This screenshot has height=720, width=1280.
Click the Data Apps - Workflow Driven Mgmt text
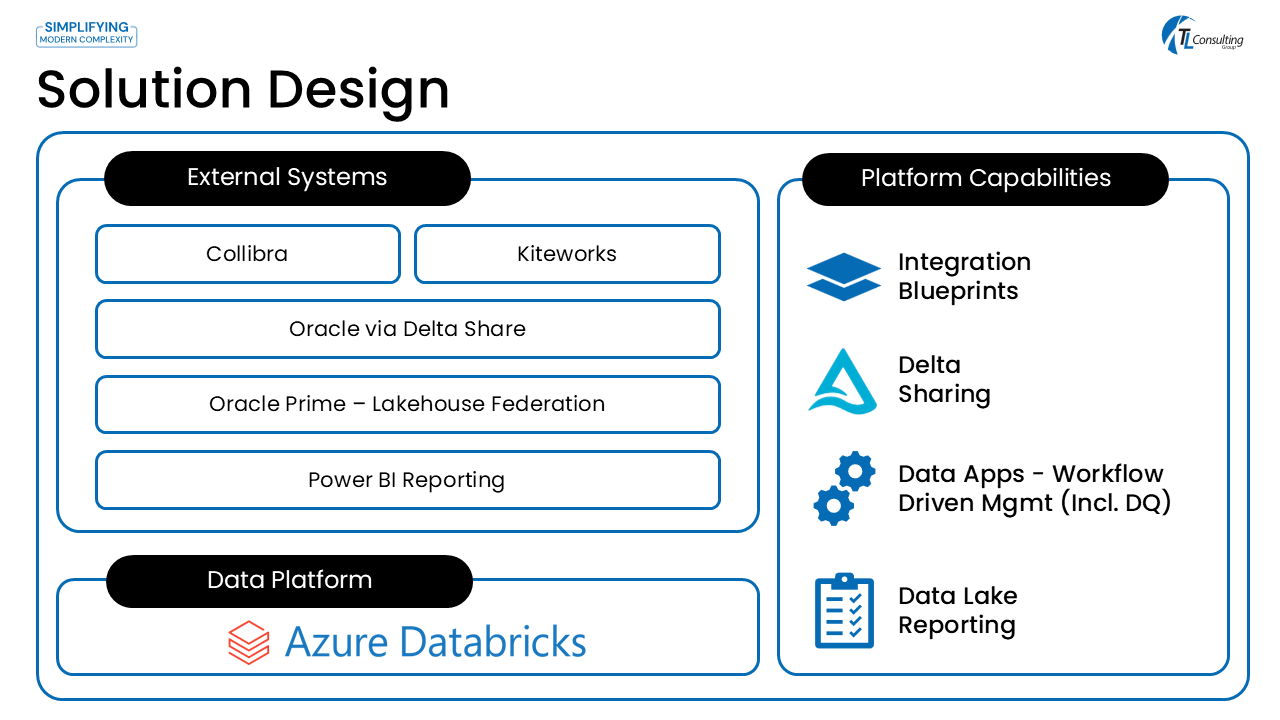click(1033, 488)
